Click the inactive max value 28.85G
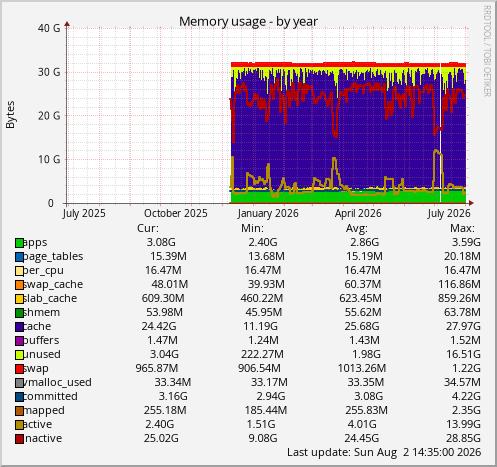Screen dimensions: 497x467 463,438
